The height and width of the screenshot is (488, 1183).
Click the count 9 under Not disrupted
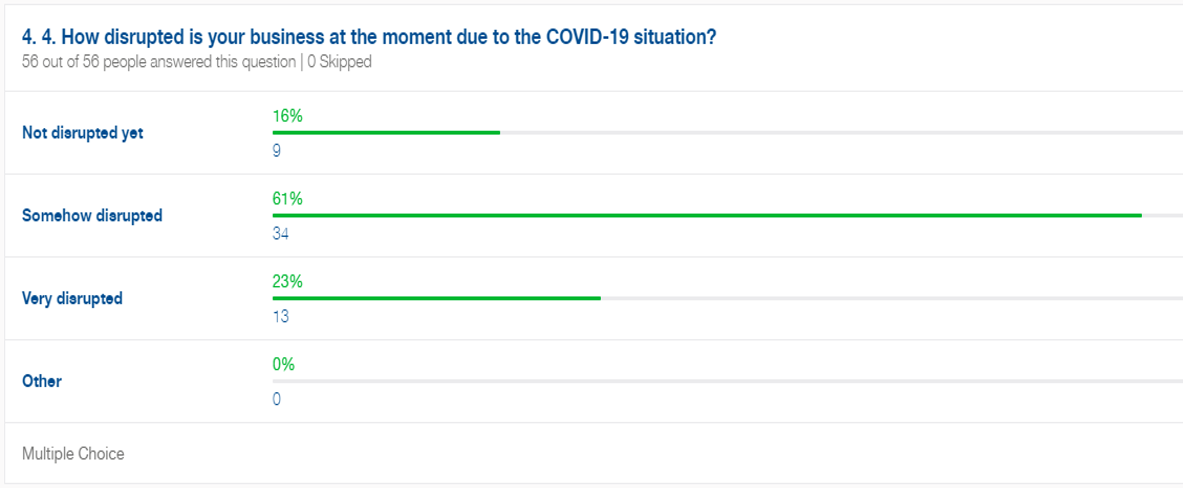277,151
